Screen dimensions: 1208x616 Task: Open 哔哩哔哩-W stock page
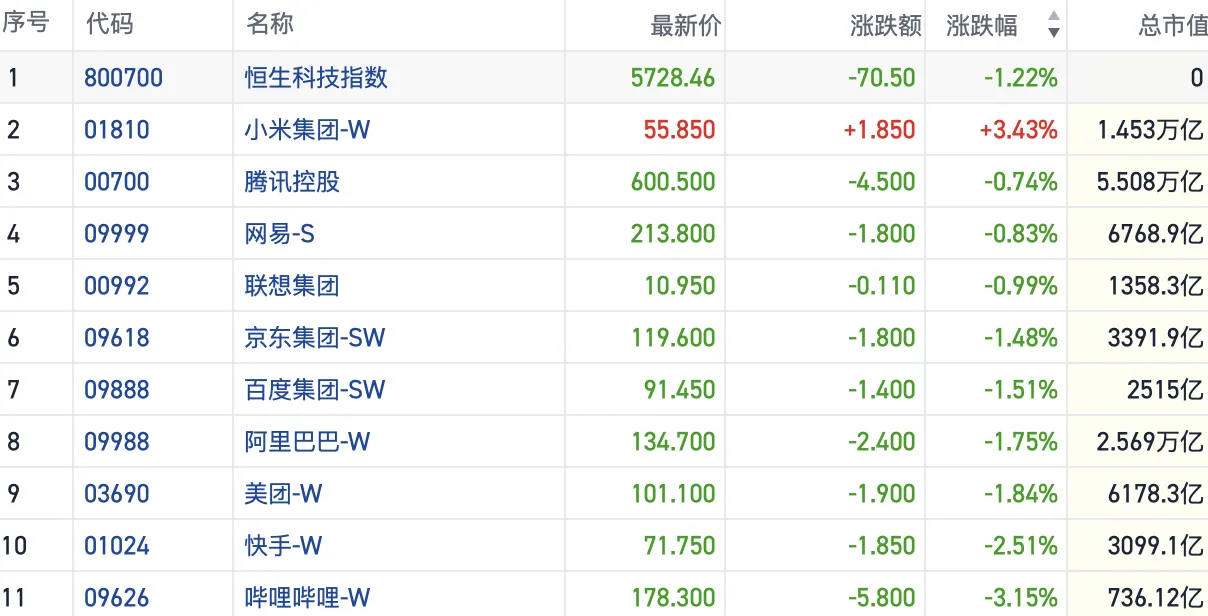point(308,598)
